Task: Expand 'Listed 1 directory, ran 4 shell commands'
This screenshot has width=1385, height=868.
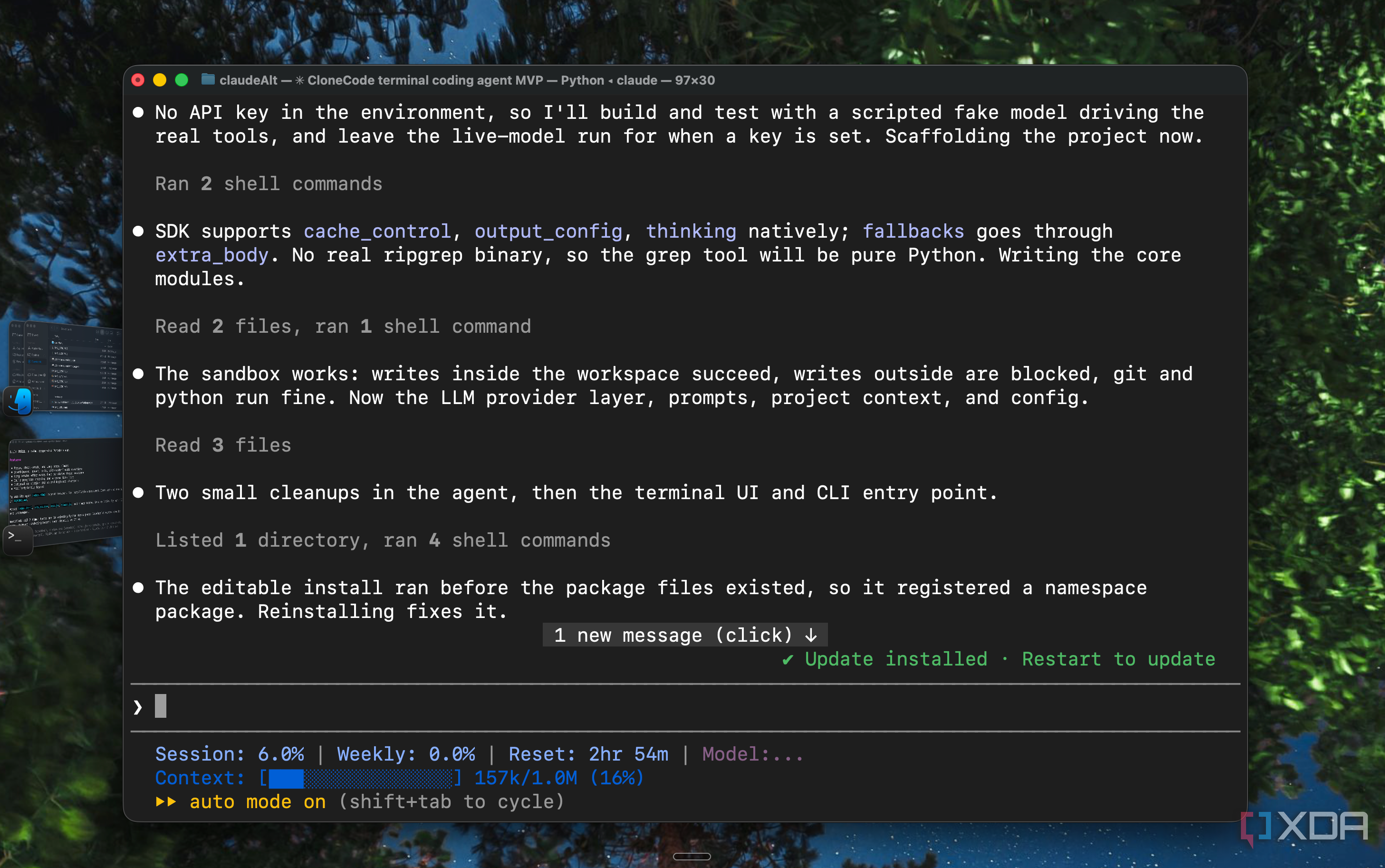Action: pyautogui.click(x=383, y=541)
